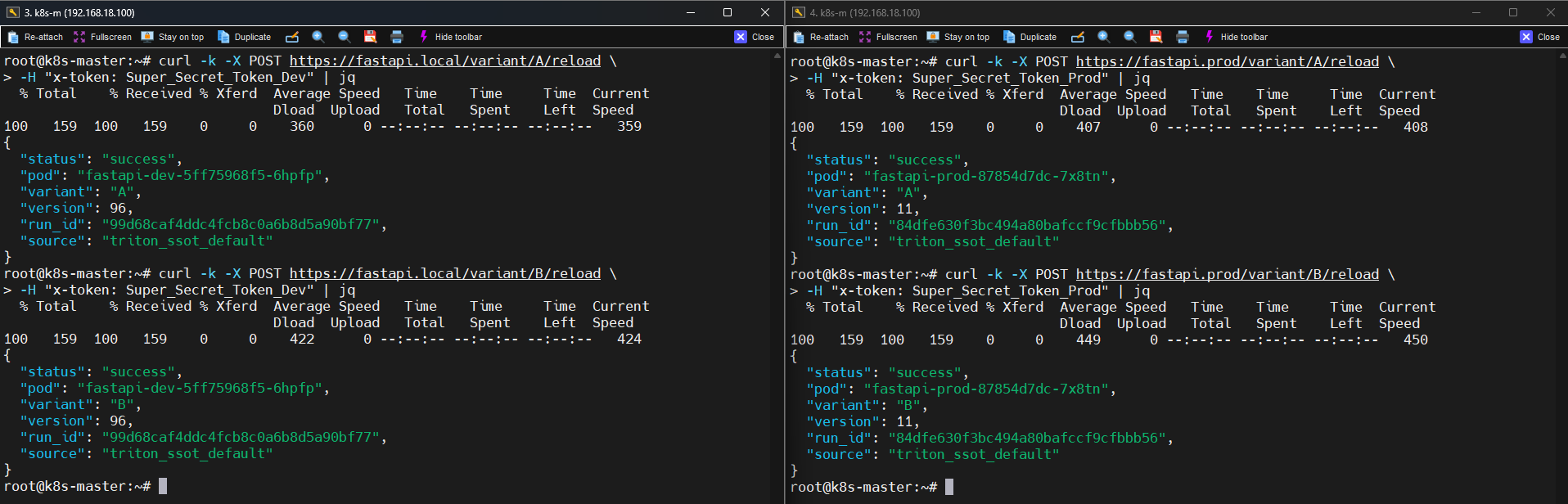Click the title text 3. k8s-m (192.168.18.100)
This screenshot has width=1568, height=504.
coord(79,12)
